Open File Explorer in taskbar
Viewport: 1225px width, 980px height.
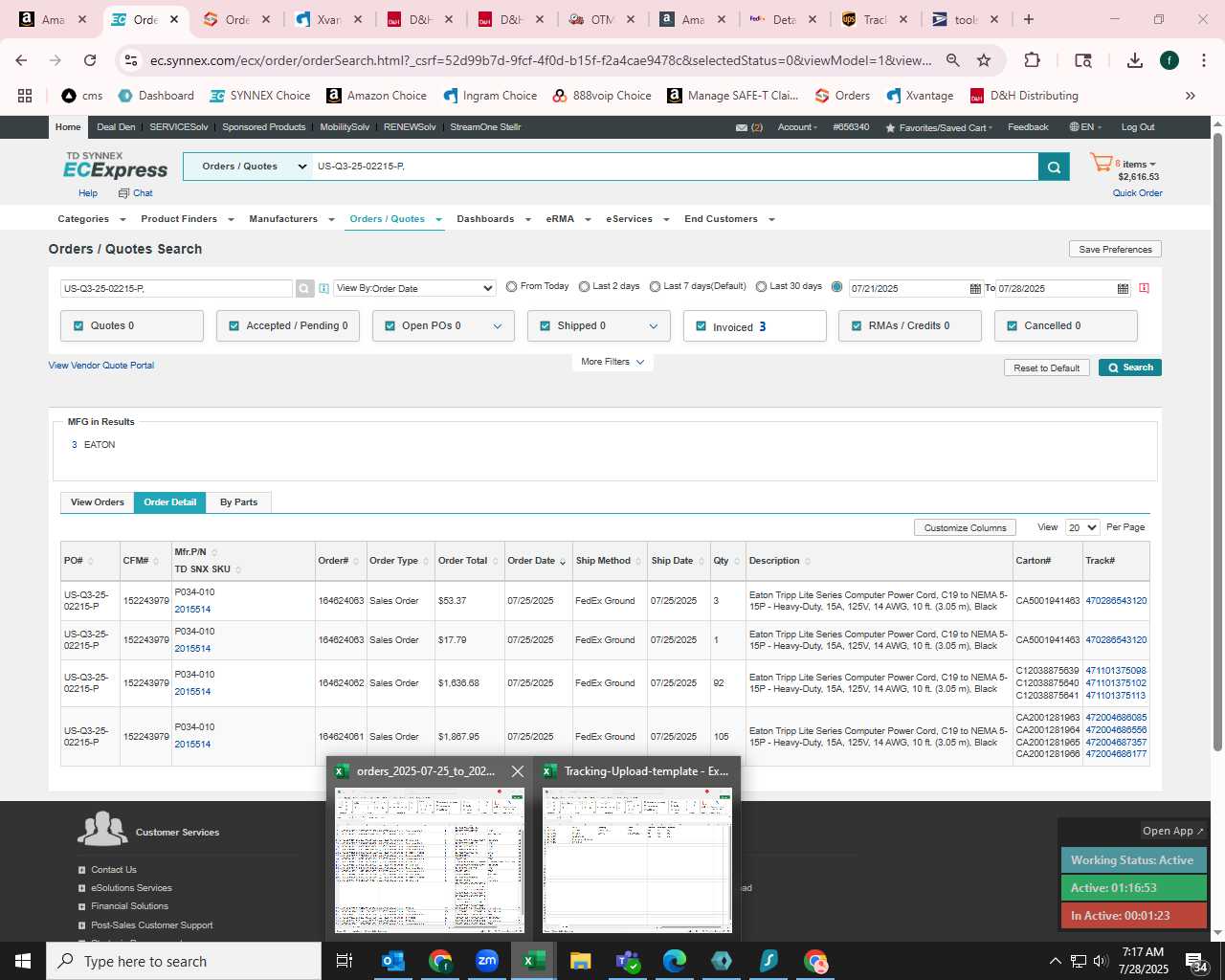pos(581,961)
